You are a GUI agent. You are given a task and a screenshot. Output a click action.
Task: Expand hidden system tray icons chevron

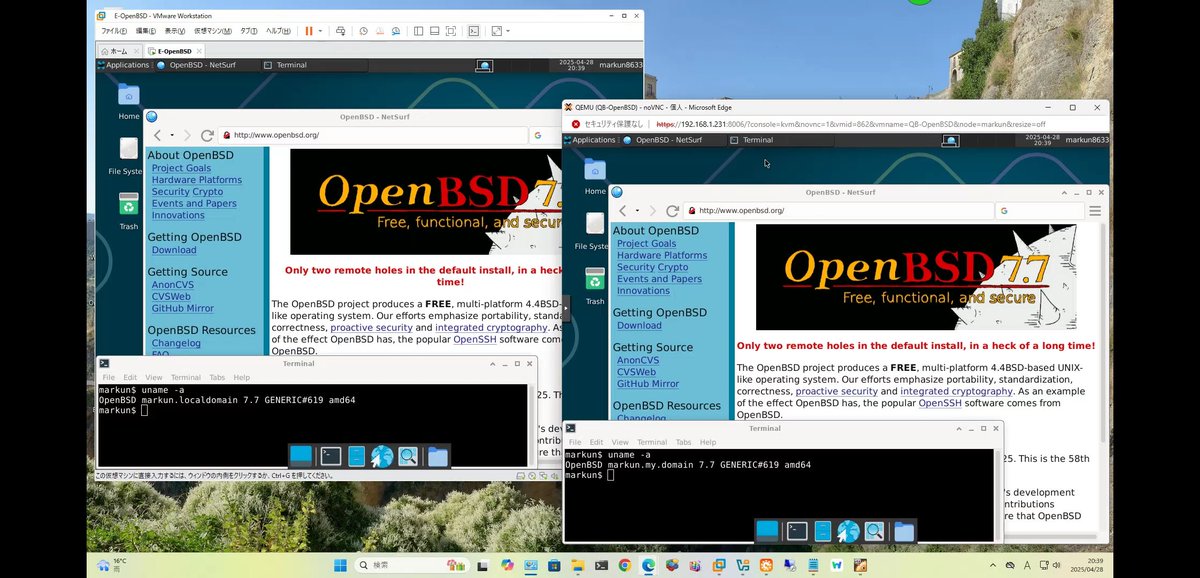pos(993,565)
